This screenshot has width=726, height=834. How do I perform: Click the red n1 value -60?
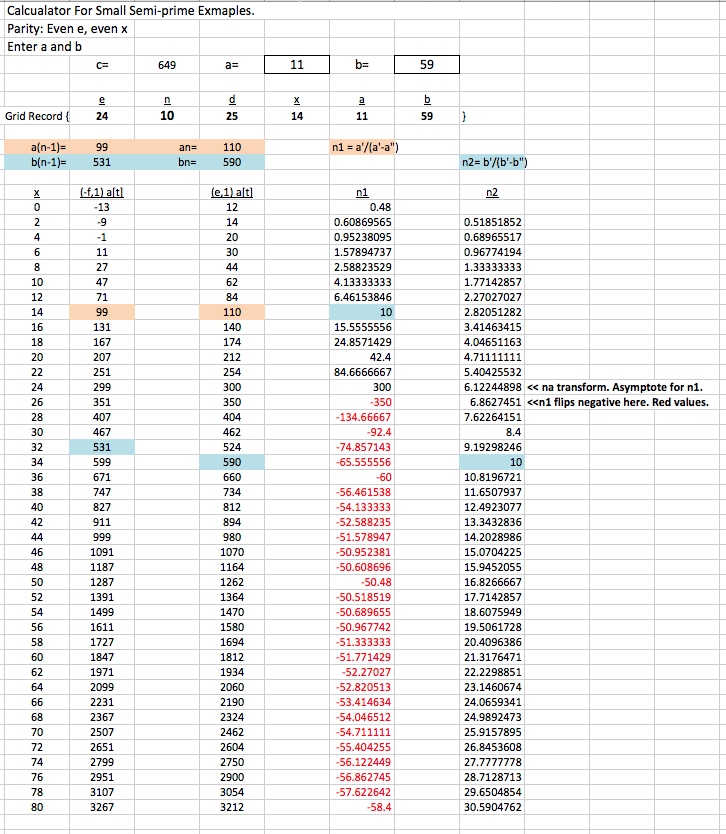[383, 477]
